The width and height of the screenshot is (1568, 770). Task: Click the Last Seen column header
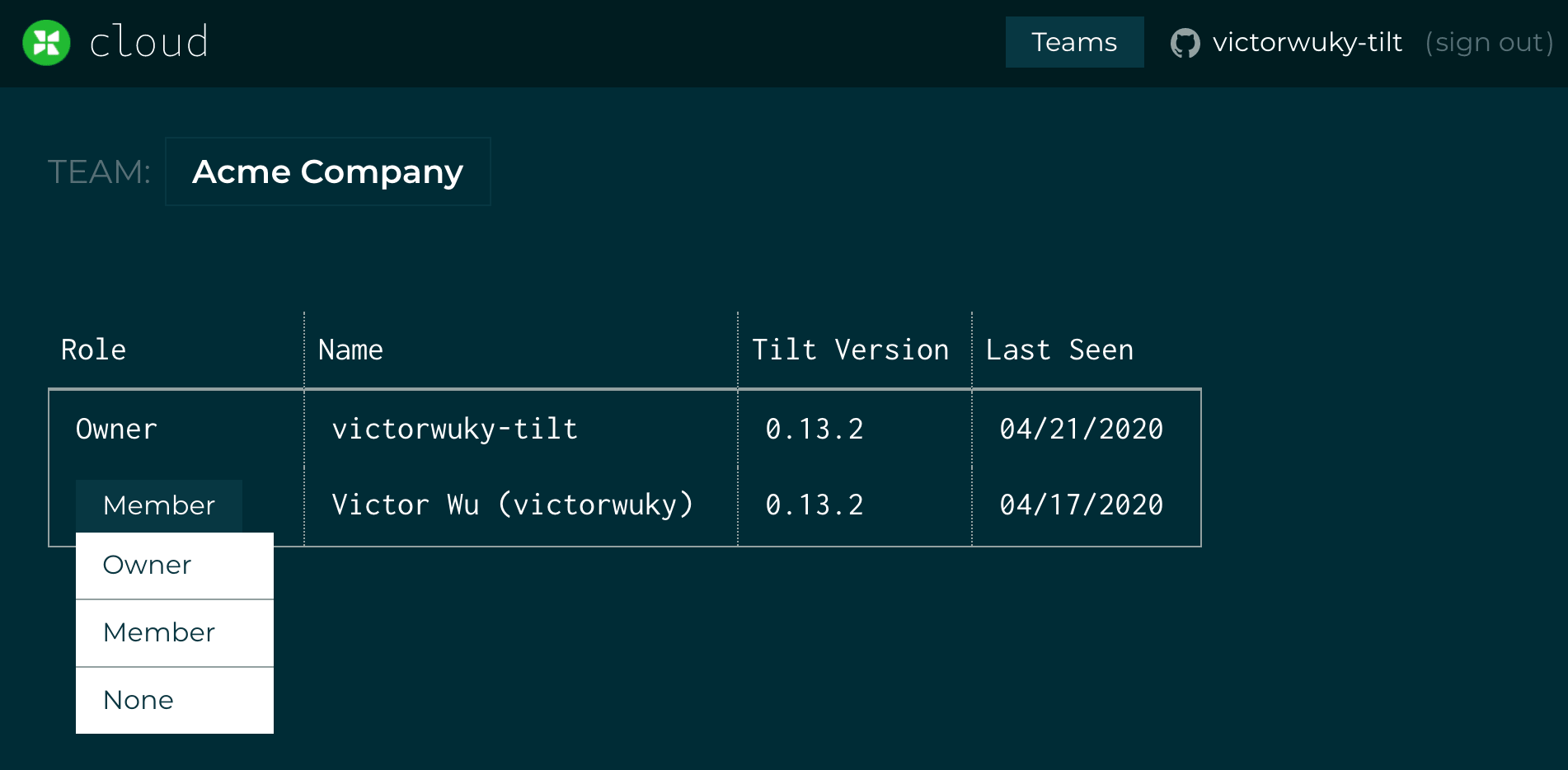point(1059,350)
